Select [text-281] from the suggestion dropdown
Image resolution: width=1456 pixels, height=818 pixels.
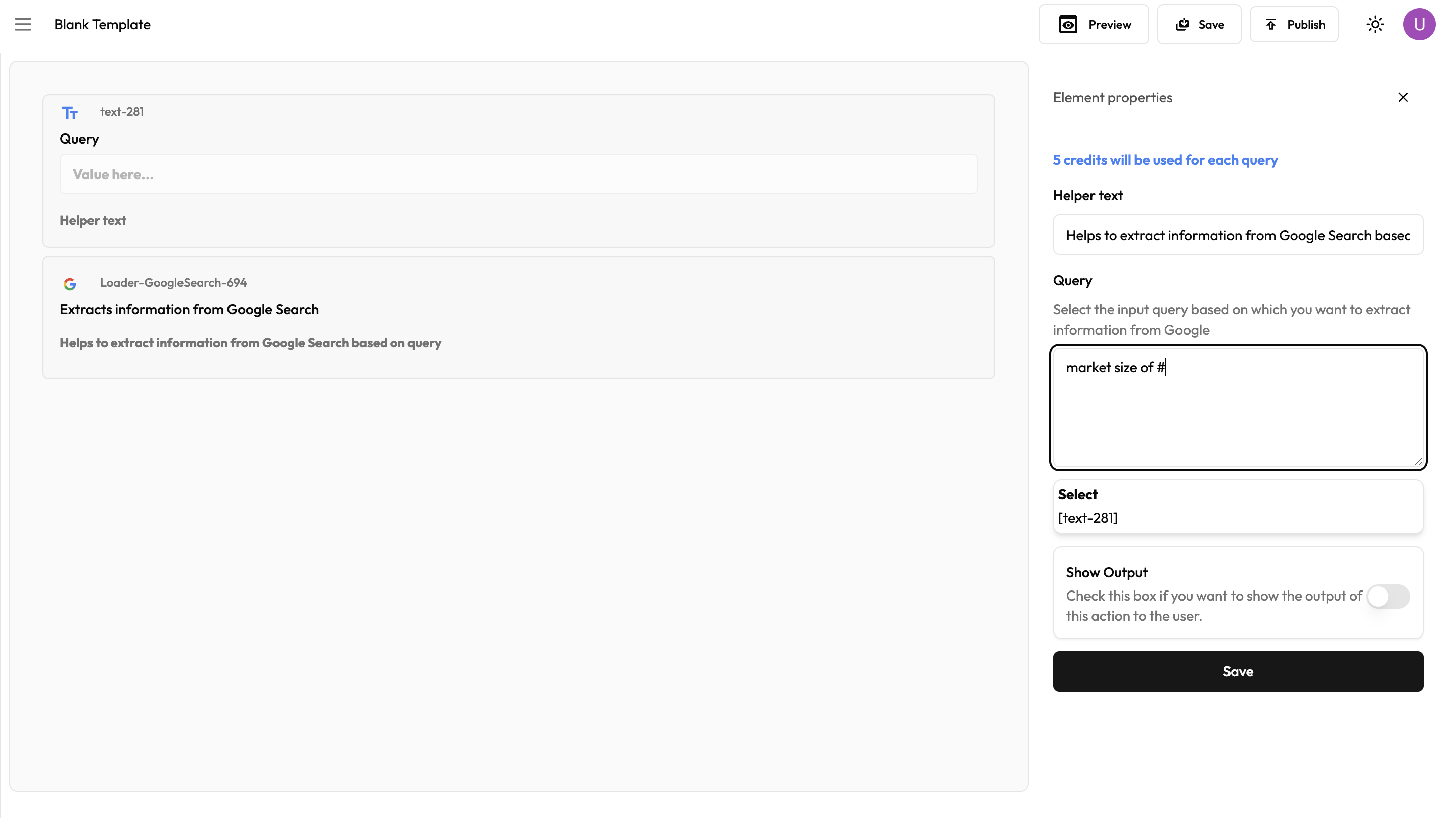click(1088, 518)
